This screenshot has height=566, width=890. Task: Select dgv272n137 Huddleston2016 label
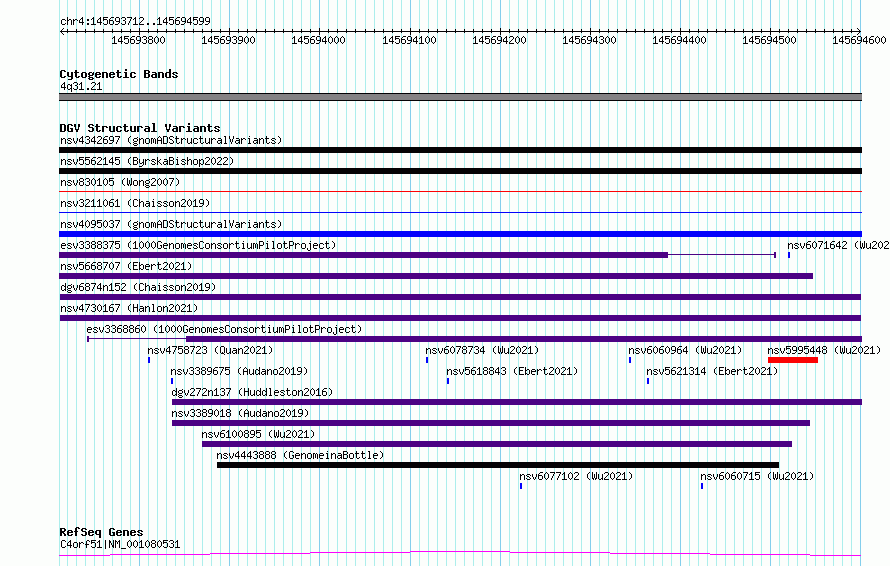click(252, 392)
